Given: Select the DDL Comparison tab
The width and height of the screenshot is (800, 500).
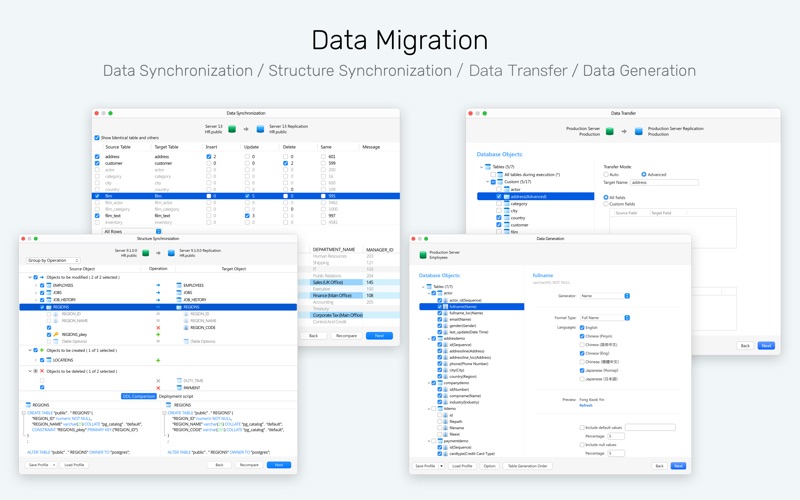Looking at the screenshot, I should coord(138,396).
